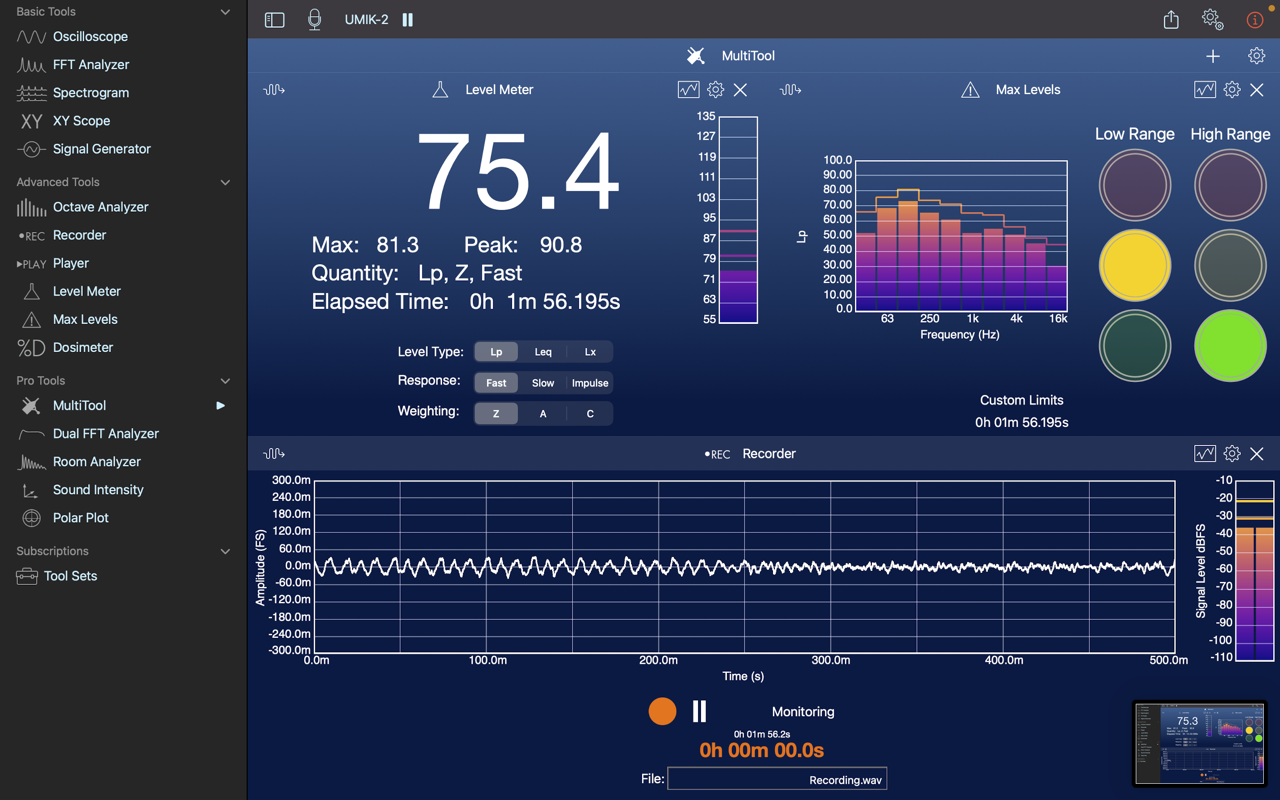Open Max Levels settings gear
Image resolution: width=1280 pixels, height=800 pixels.
click(x=1232, y=90)
